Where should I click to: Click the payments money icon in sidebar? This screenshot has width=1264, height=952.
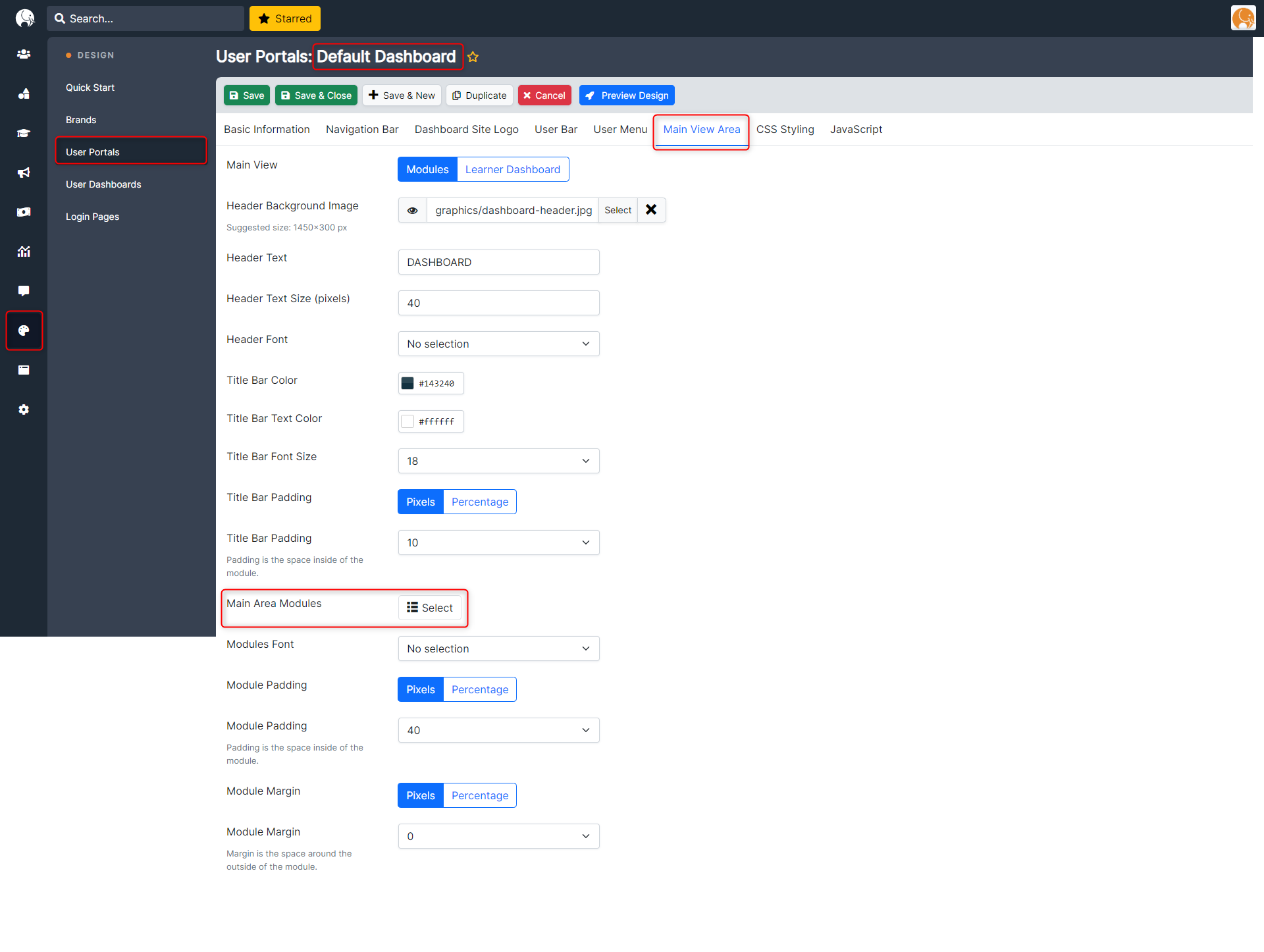coord(24,212)
